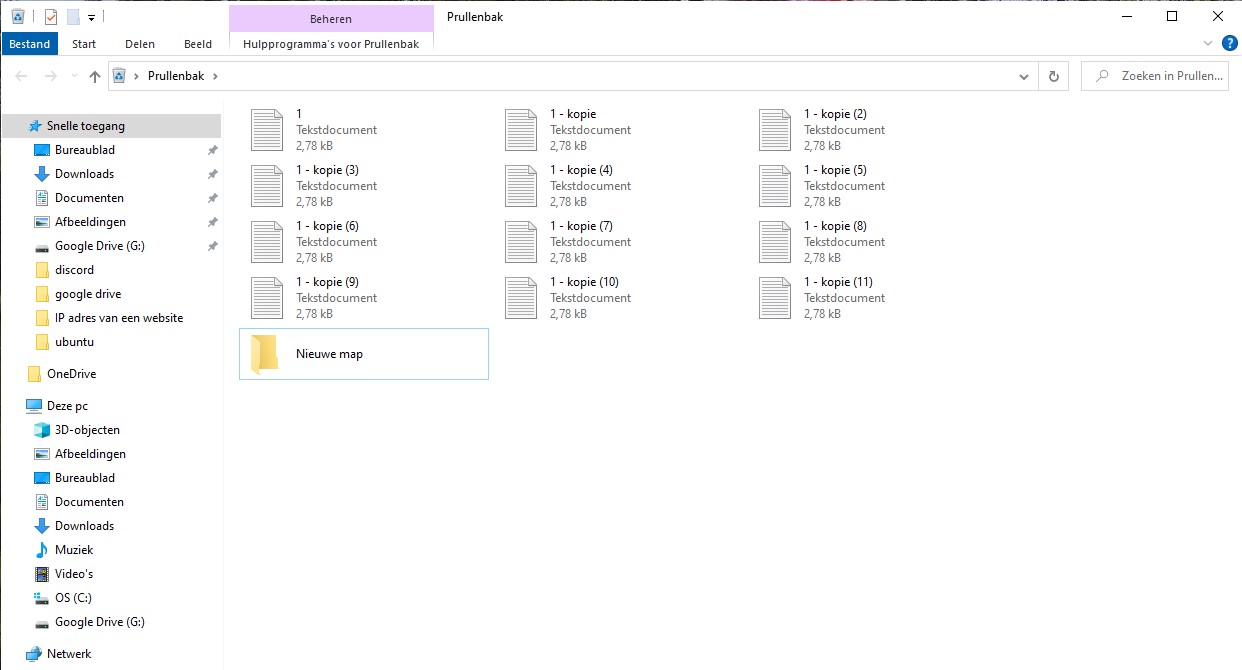1242x670 pixels.
Task: Navigate to OS (C:) drive
Action: pyautogui.click(x=75, y=598)
